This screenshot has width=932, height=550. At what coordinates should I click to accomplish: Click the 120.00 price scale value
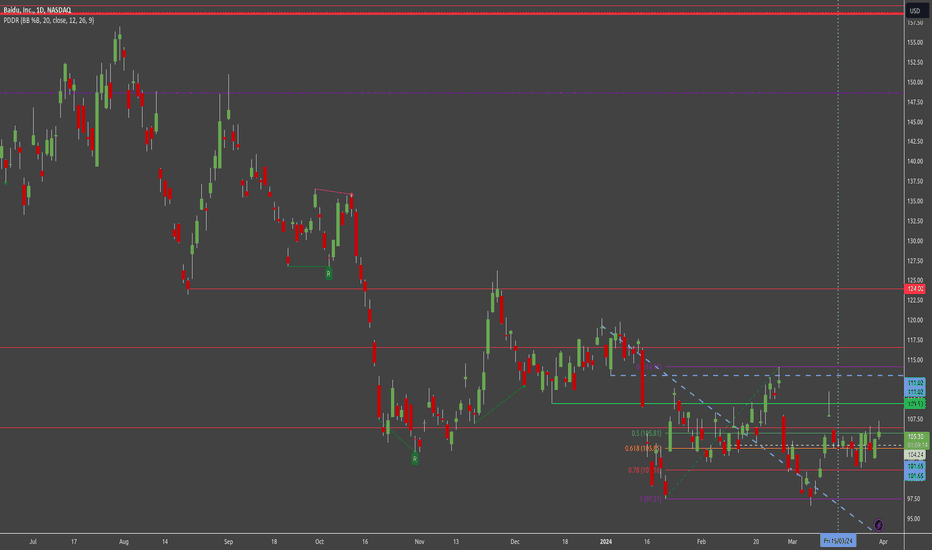[x=915, y=320]
